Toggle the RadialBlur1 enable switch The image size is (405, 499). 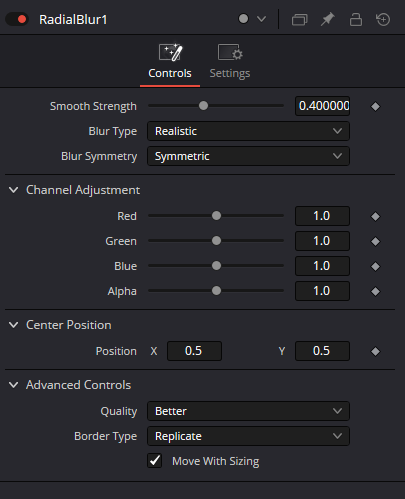17,19
